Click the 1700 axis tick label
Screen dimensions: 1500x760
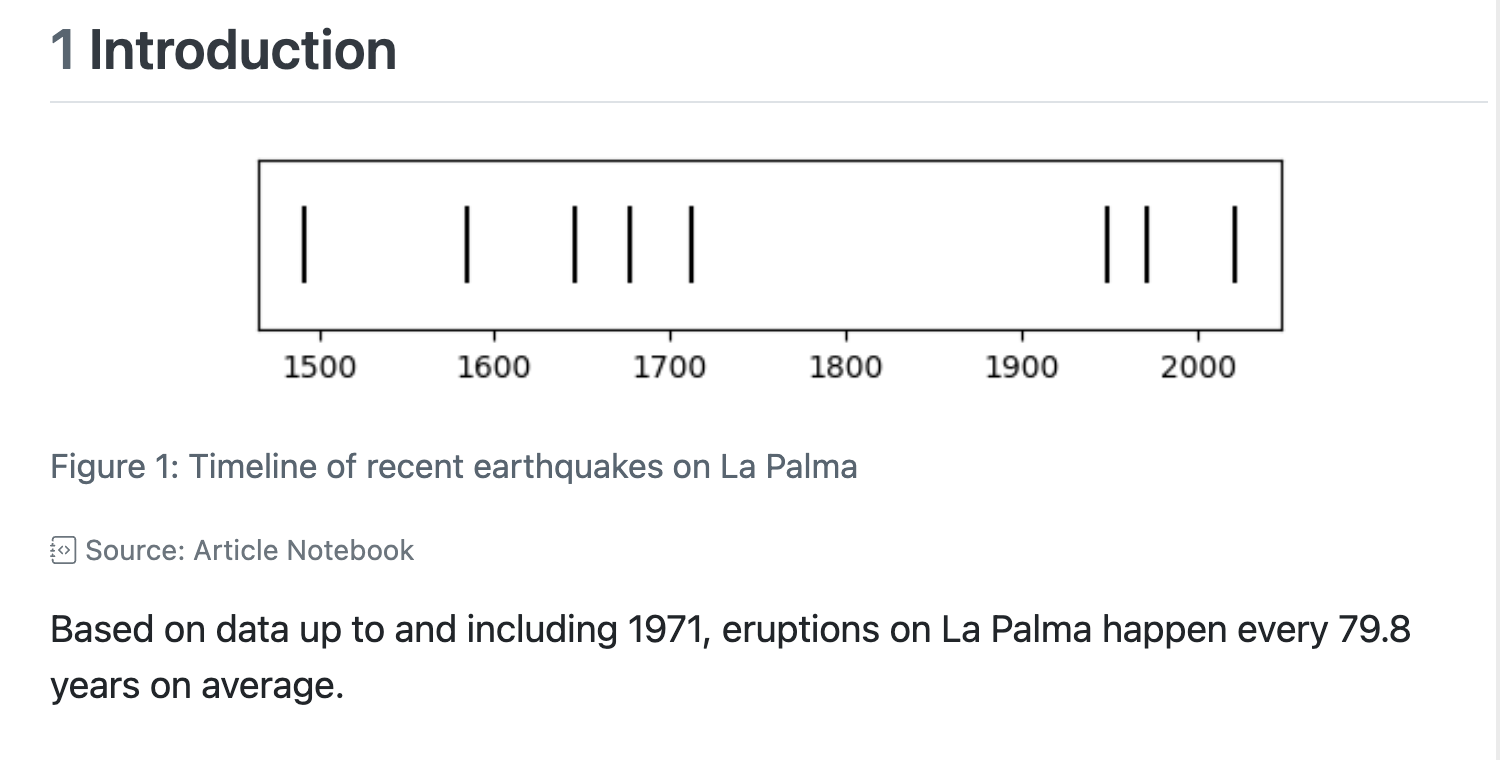coord(670,367)
